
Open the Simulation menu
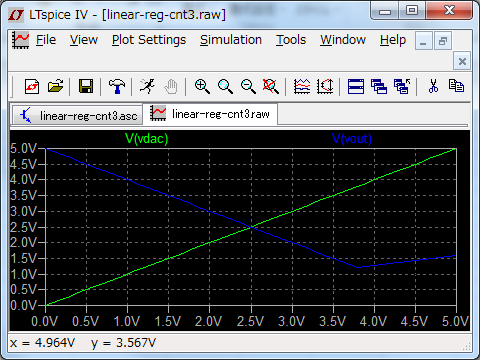pos(231,40)
